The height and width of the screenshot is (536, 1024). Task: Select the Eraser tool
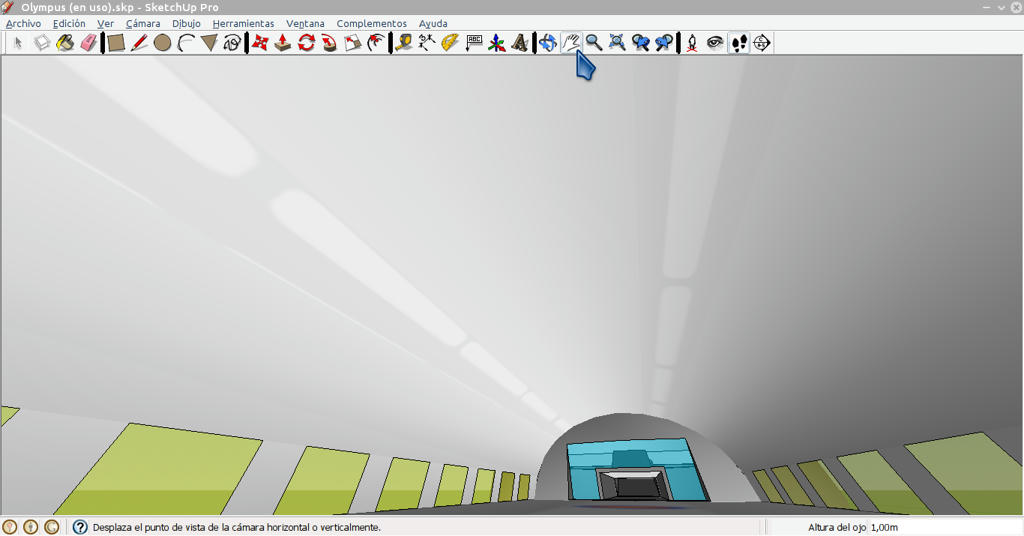point(89,43)
